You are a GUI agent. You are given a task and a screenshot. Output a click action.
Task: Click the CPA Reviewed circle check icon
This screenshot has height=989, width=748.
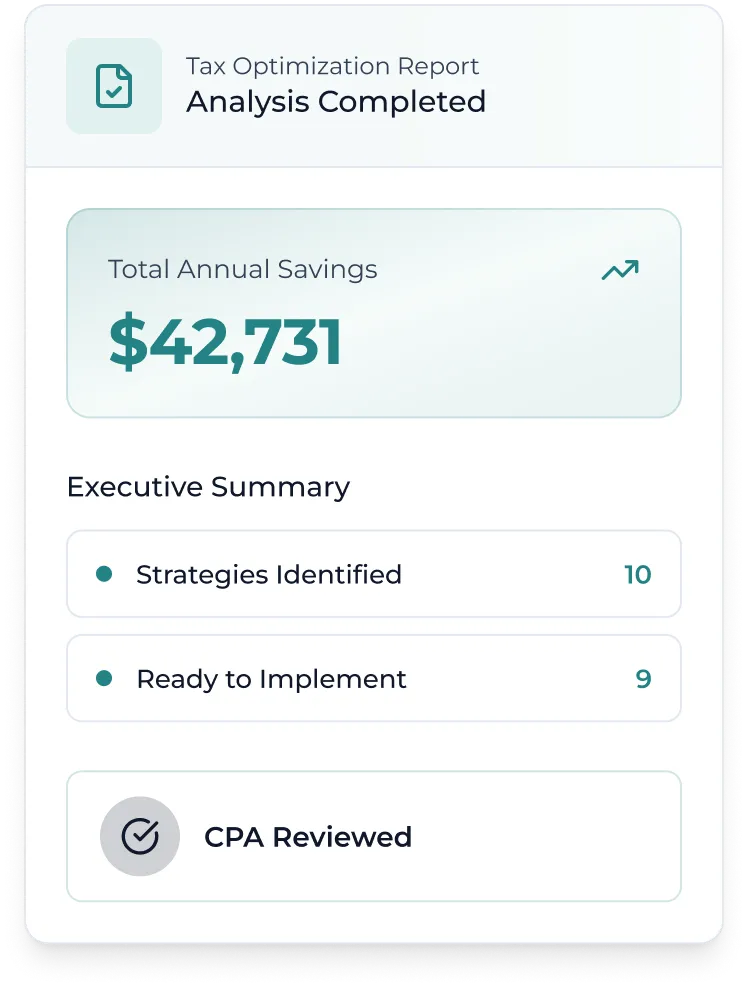pyautogui.click(x=140, y=837)
